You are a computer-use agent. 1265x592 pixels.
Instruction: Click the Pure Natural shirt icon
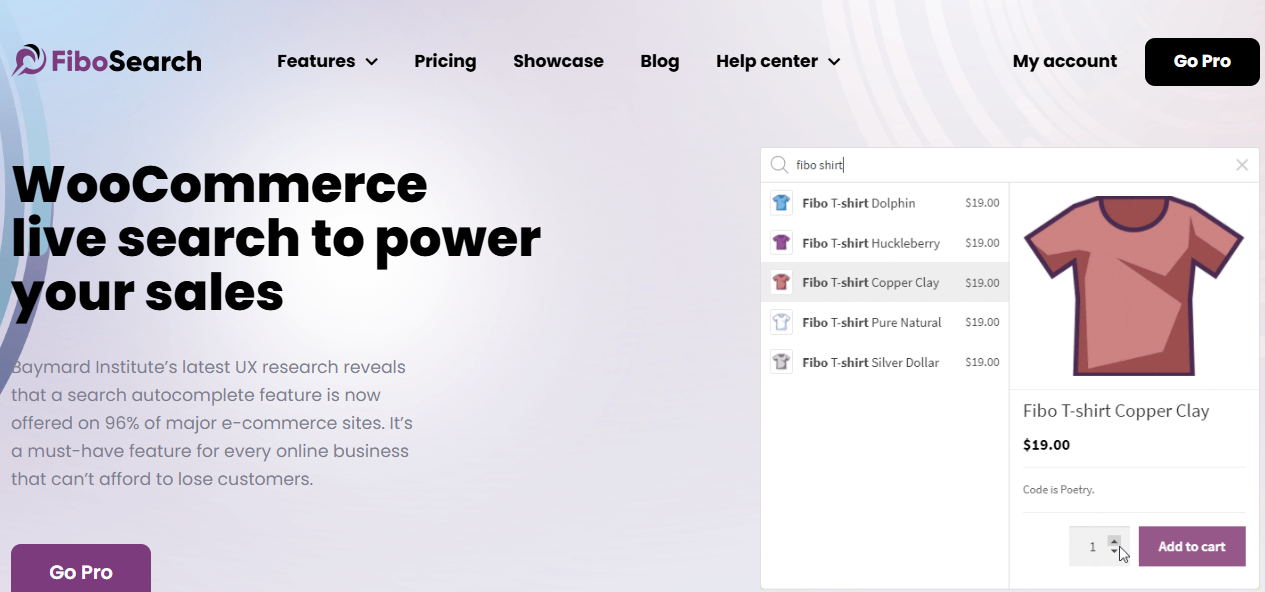[781, 322]
